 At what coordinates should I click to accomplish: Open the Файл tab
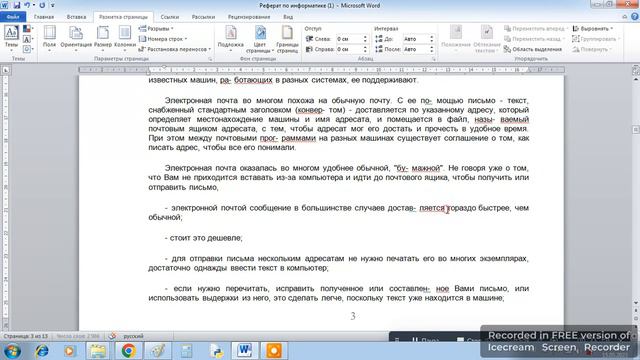pos(13,17)
